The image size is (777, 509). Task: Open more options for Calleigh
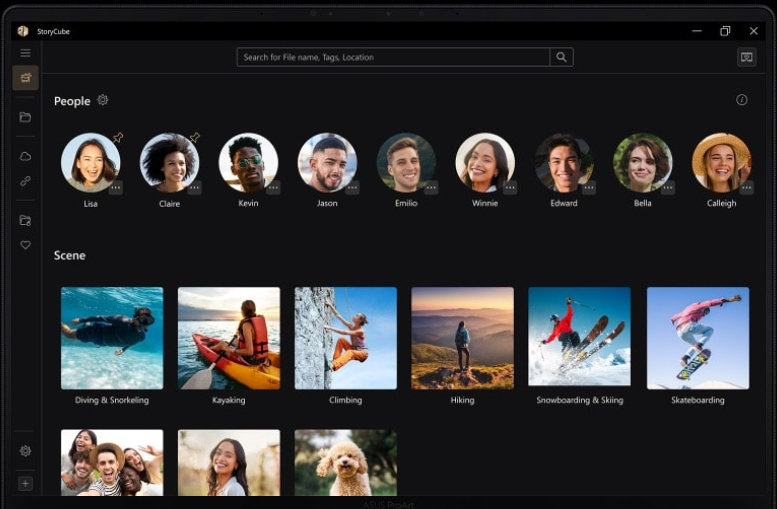(x=747, y=188)
